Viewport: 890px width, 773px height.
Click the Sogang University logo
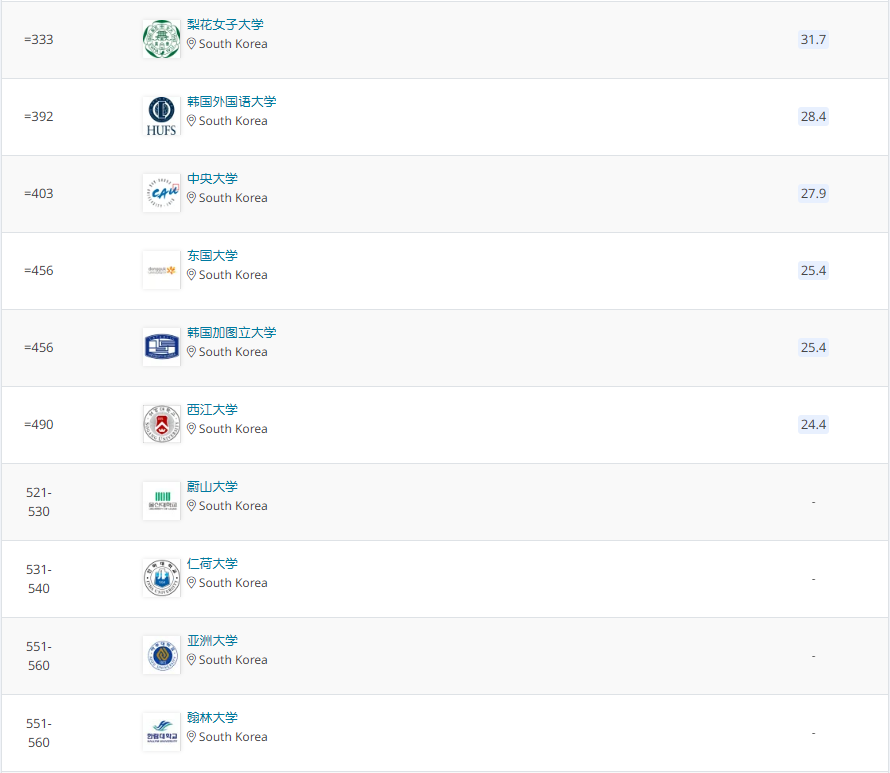point(161,424)
